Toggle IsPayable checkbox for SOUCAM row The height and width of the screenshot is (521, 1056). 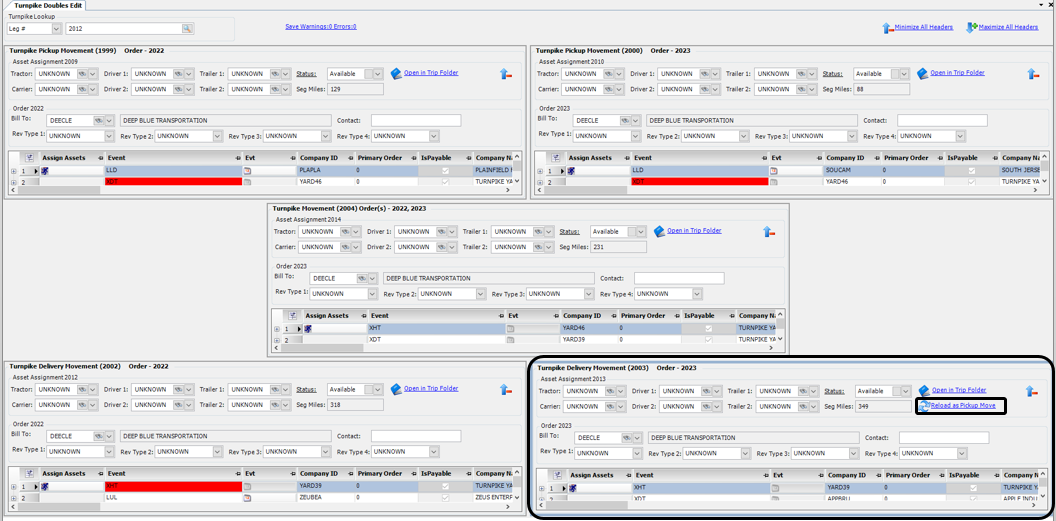click(971, 171)
